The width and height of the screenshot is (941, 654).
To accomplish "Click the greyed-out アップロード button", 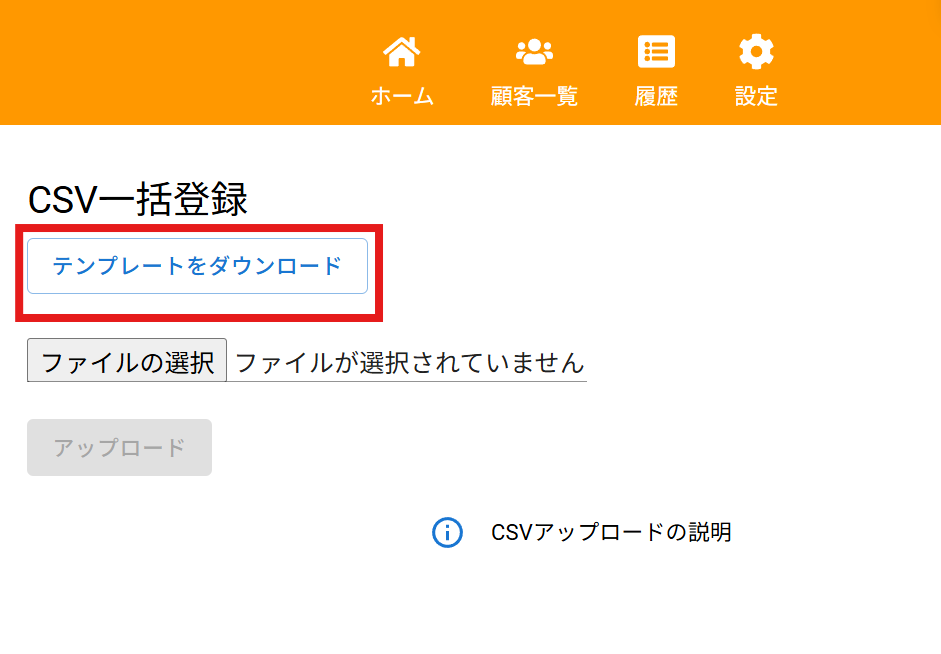I will 119,448.
